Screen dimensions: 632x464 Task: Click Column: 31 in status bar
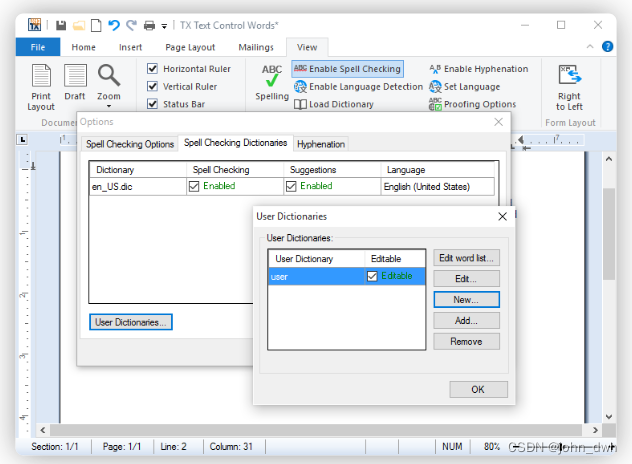[231, 447]
